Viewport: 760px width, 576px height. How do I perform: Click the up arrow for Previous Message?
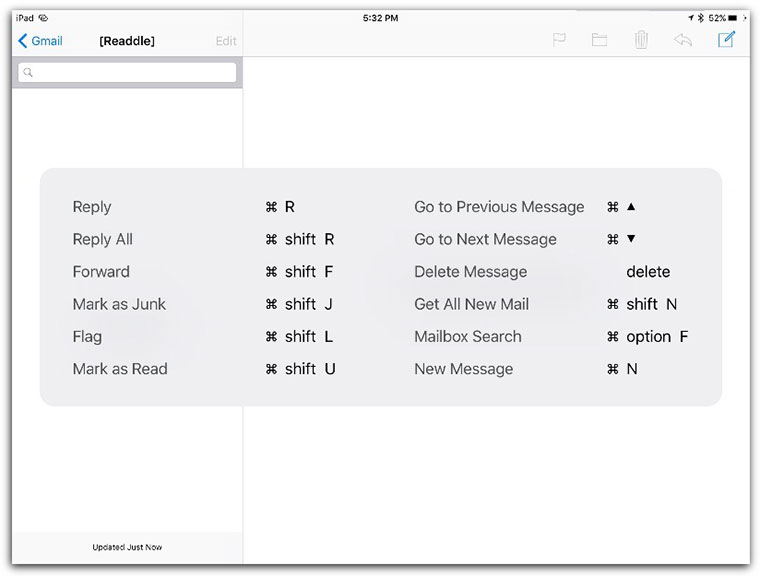[x=631, y=207]
